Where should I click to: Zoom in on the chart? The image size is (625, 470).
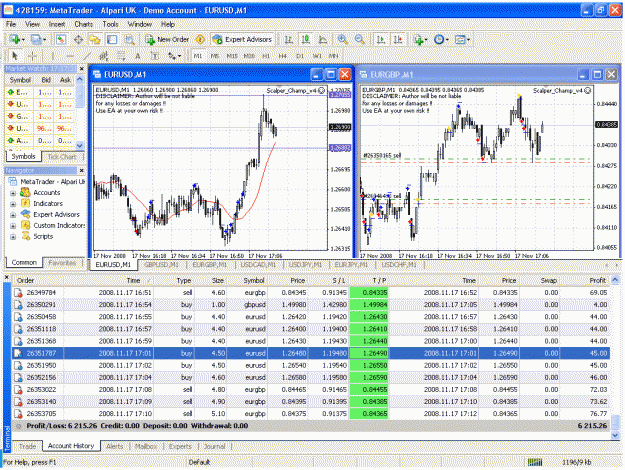click(x=342, y=39)
